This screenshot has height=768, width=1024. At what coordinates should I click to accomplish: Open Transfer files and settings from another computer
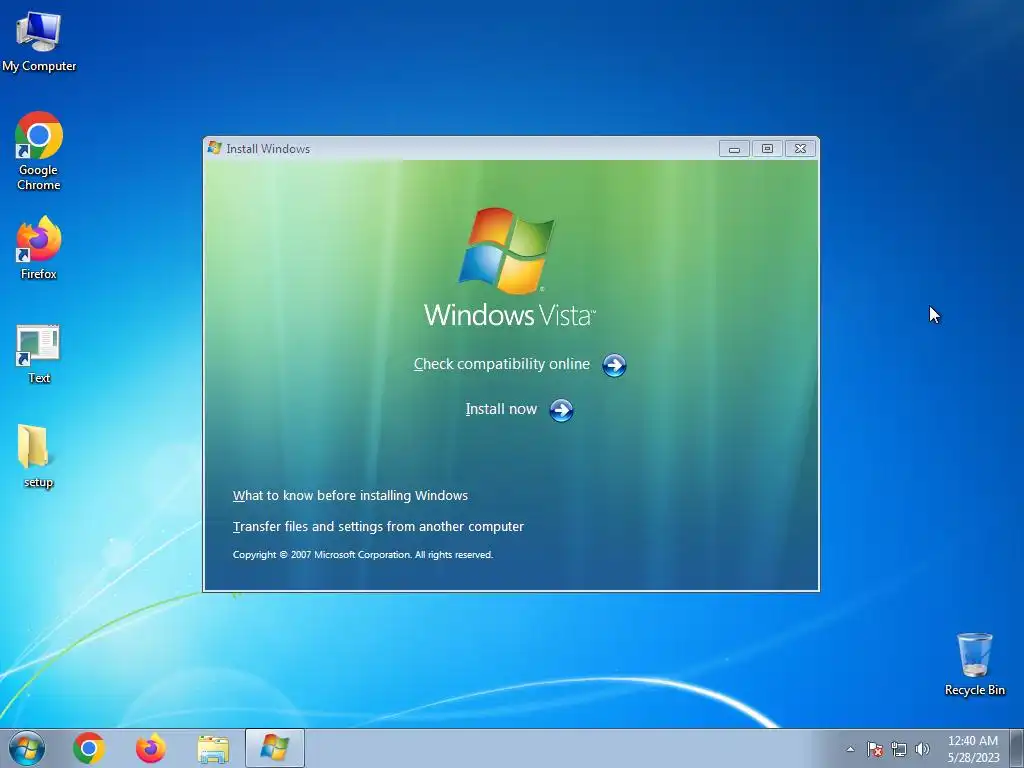(378, 526)
